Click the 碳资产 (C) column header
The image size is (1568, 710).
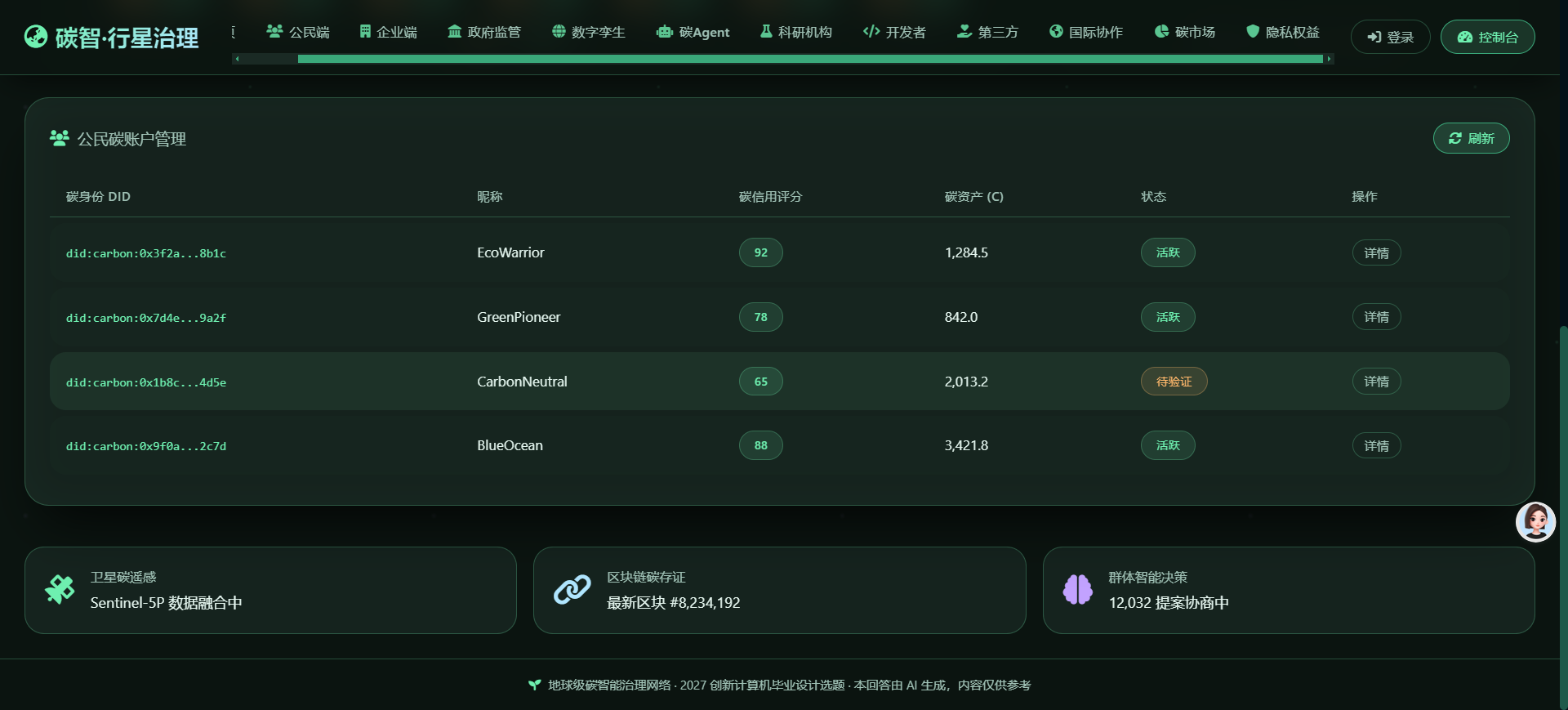pyautogui.click(x=973, y=196)
